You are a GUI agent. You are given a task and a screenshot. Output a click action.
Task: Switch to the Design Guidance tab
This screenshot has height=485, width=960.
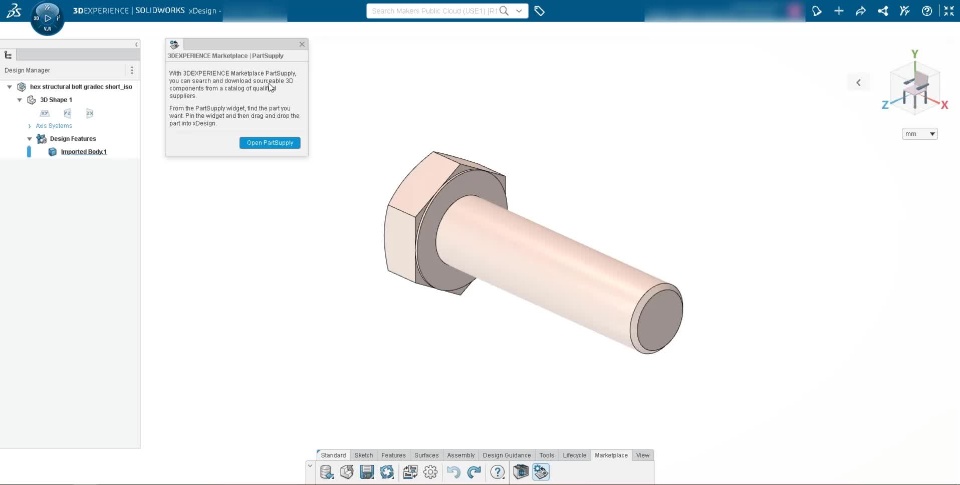pos(507,455)
